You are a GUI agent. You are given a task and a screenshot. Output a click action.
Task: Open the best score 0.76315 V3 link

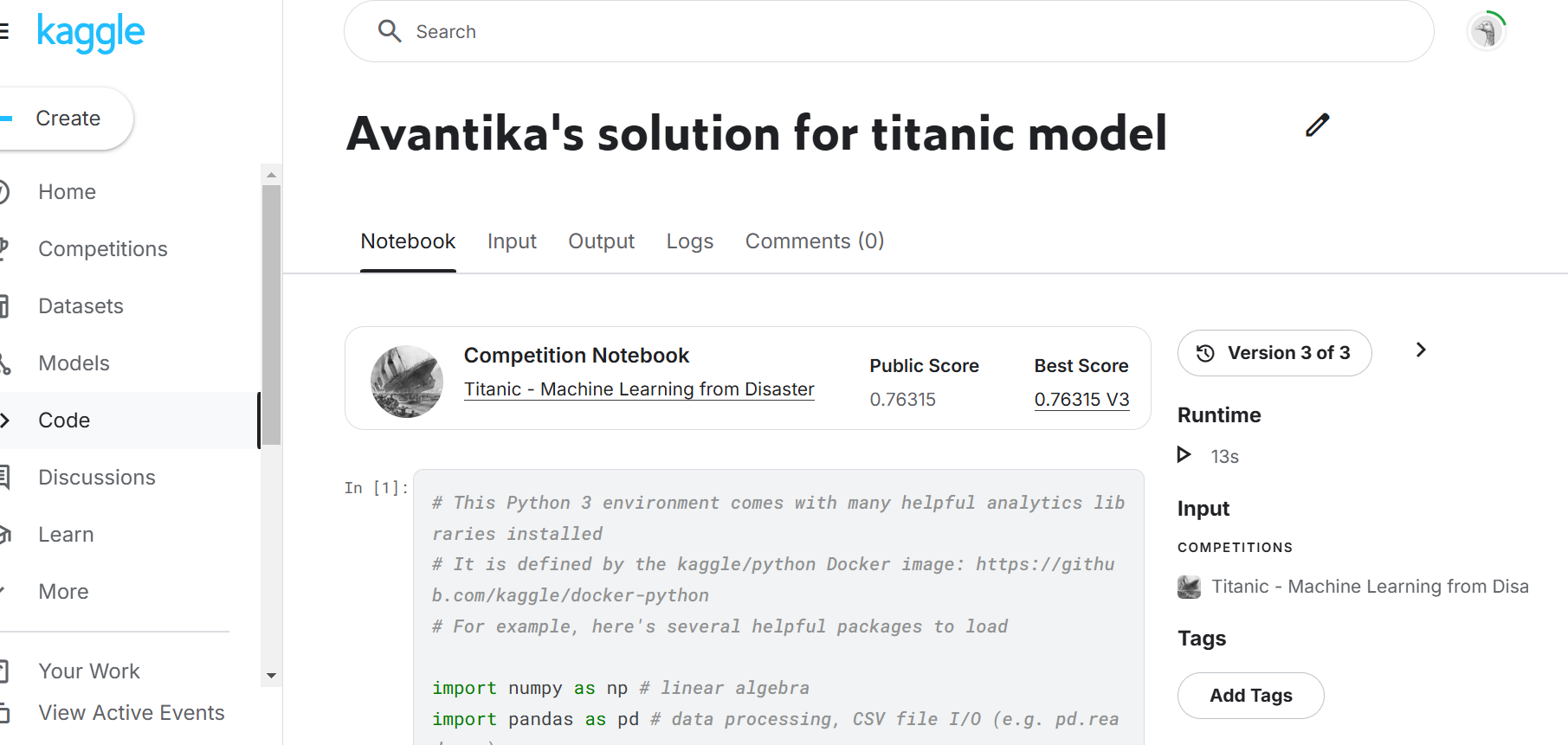(x=1081, y=400)
